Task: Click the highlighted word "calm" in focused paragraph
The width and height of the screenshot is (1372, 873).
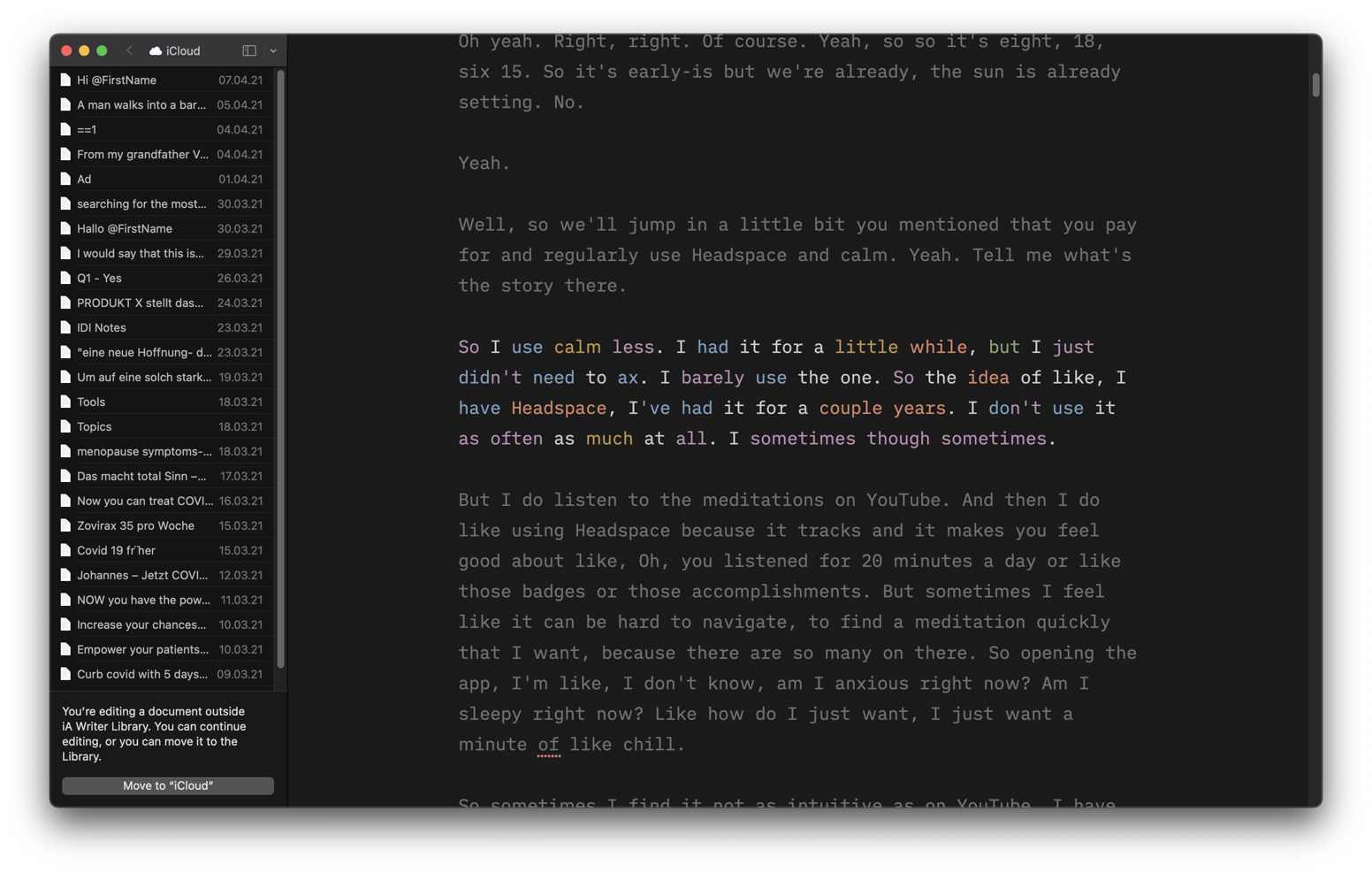Action: 577,347
